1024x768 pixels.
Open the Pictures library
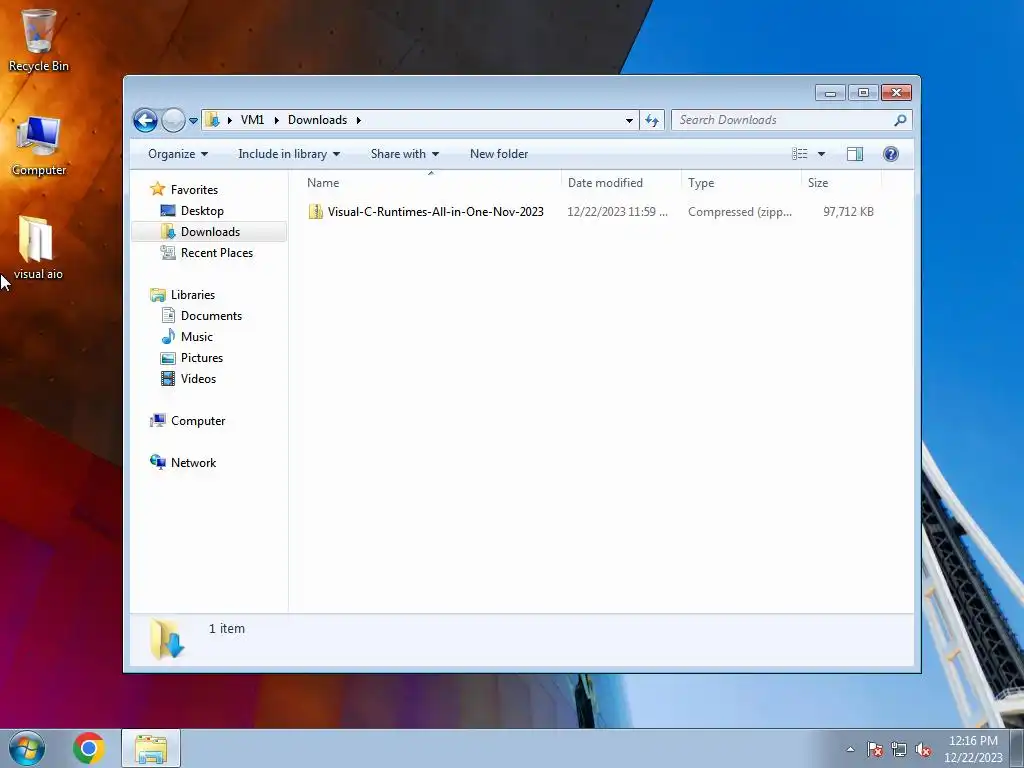pos(202,358)
